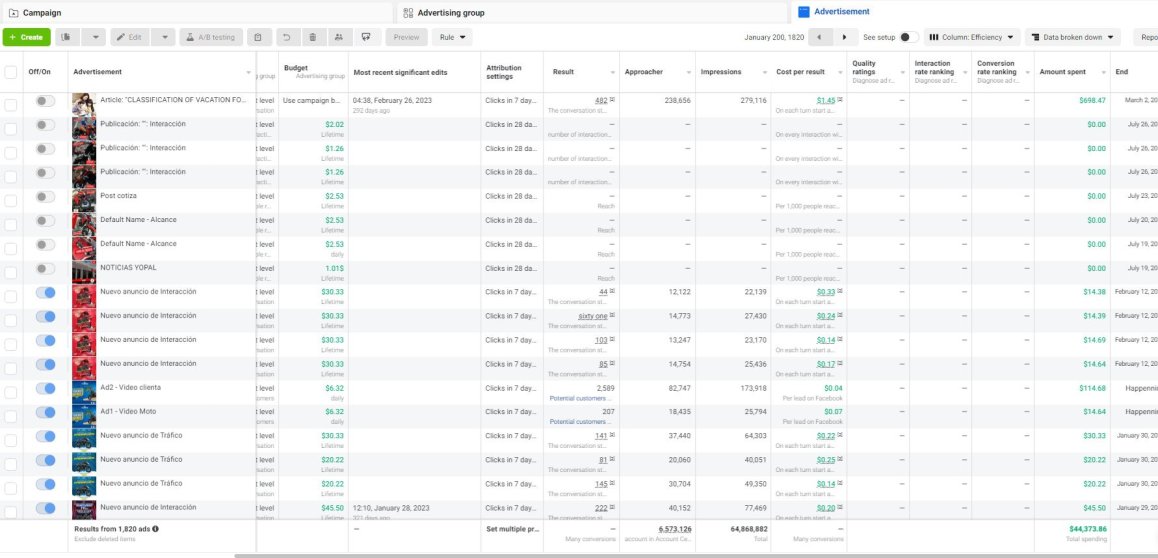1158x558 pixels.
Task: Click the undo arrow icon in toolbar
Action: 287,37
